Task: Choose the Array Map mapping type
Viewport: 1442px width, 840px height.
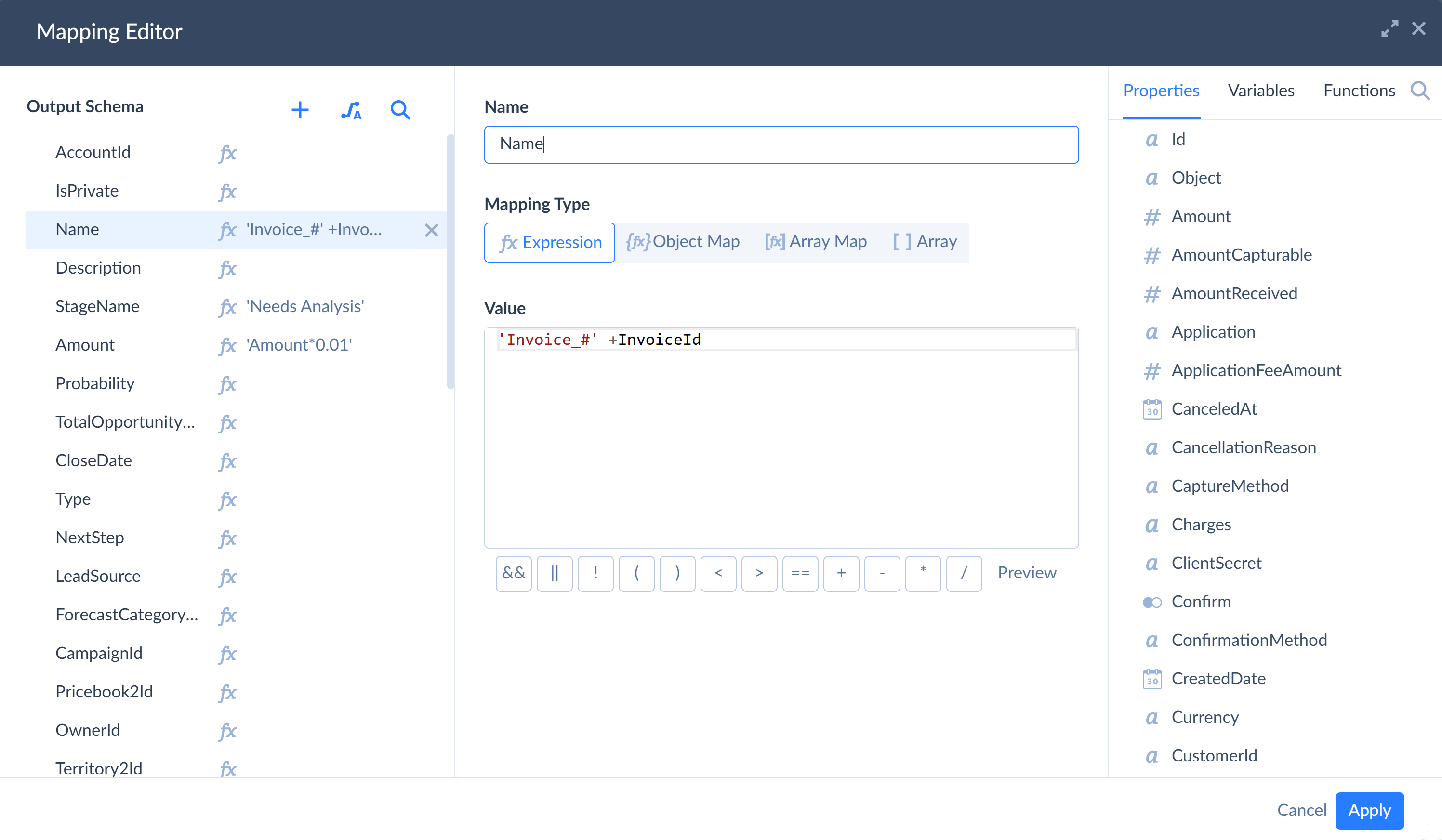Action: click(815, 242)
